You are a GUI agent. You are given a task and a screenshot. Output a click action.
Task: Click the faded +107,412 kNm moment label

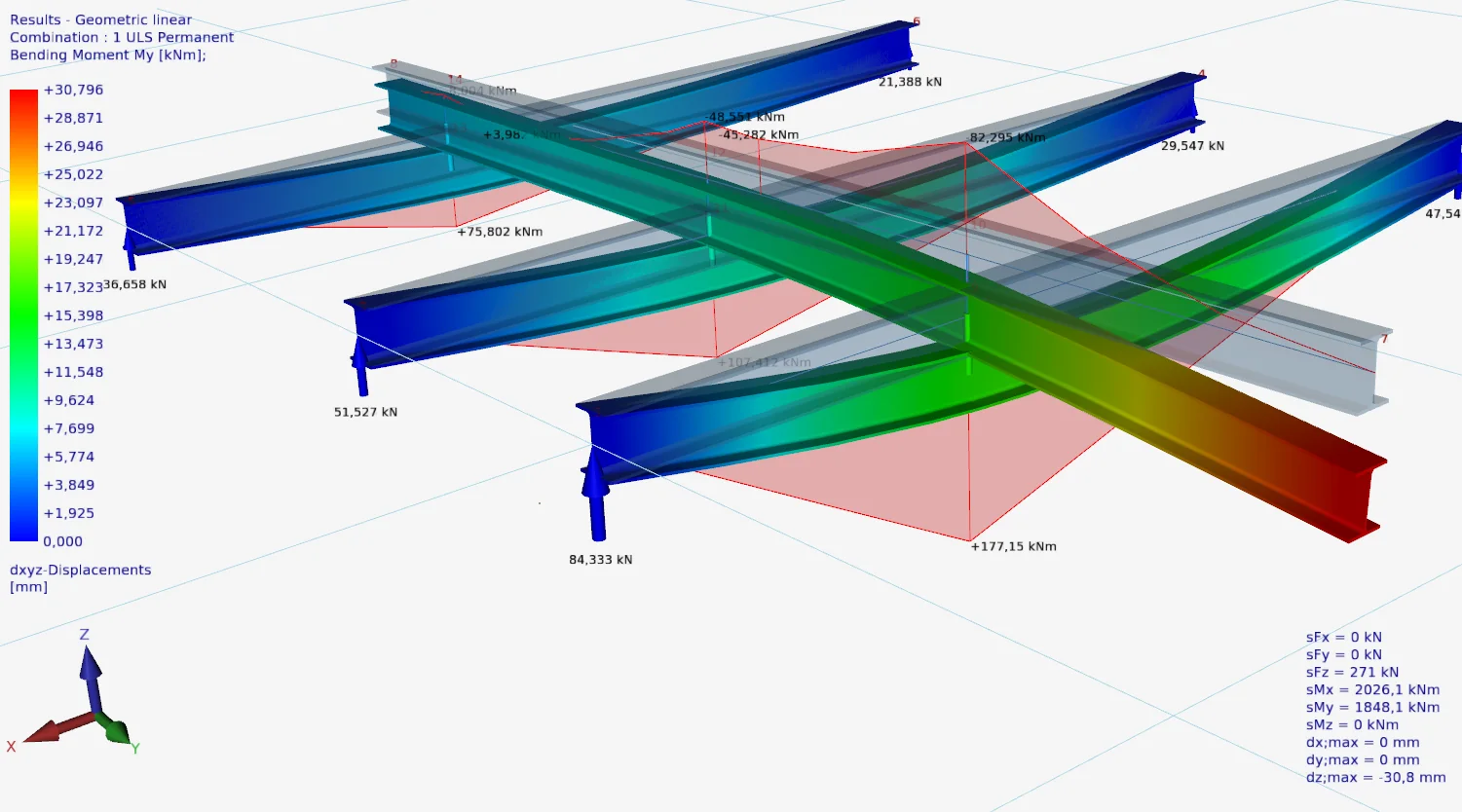click(x=765, y=362)
